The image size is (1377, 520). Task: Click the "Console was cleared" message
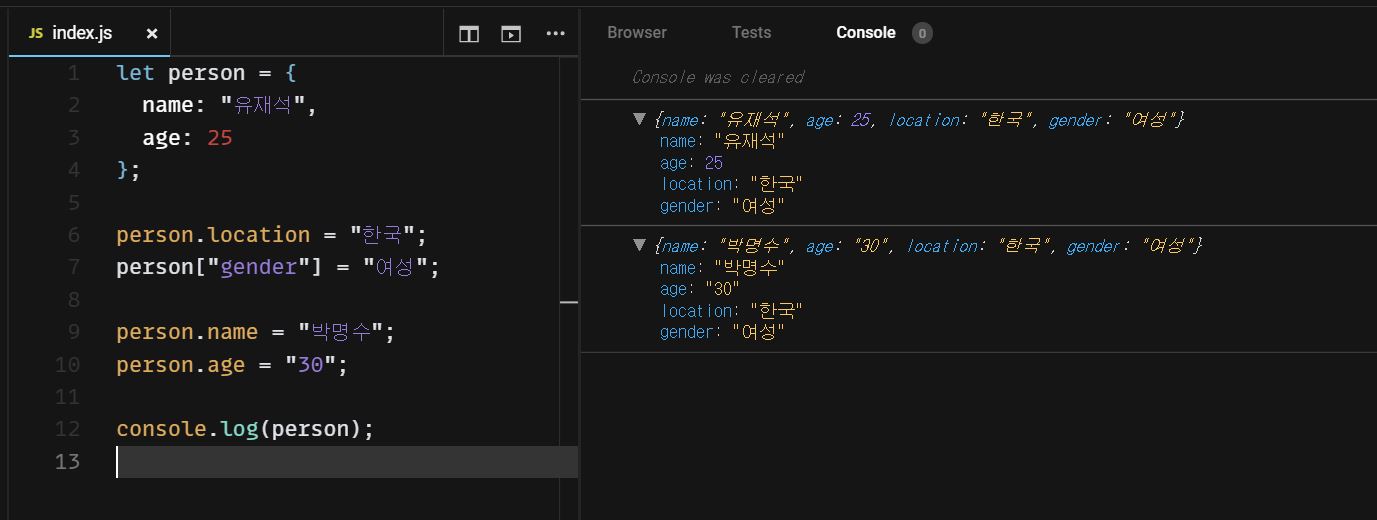tap(718, 77)
